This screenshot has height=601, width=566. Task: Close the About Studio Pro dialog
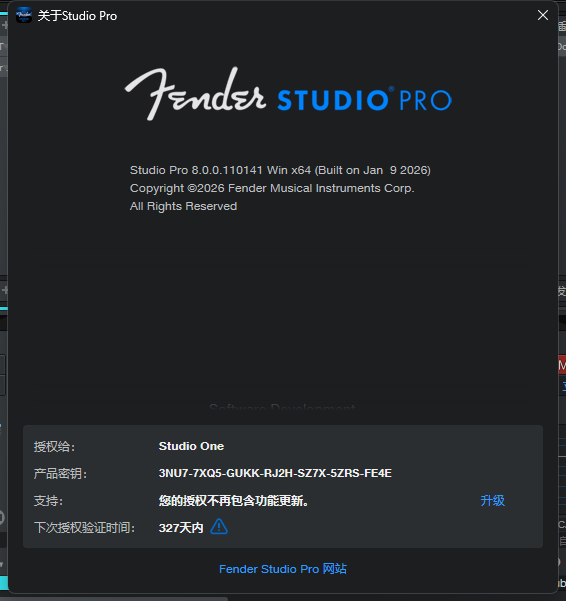543,15
